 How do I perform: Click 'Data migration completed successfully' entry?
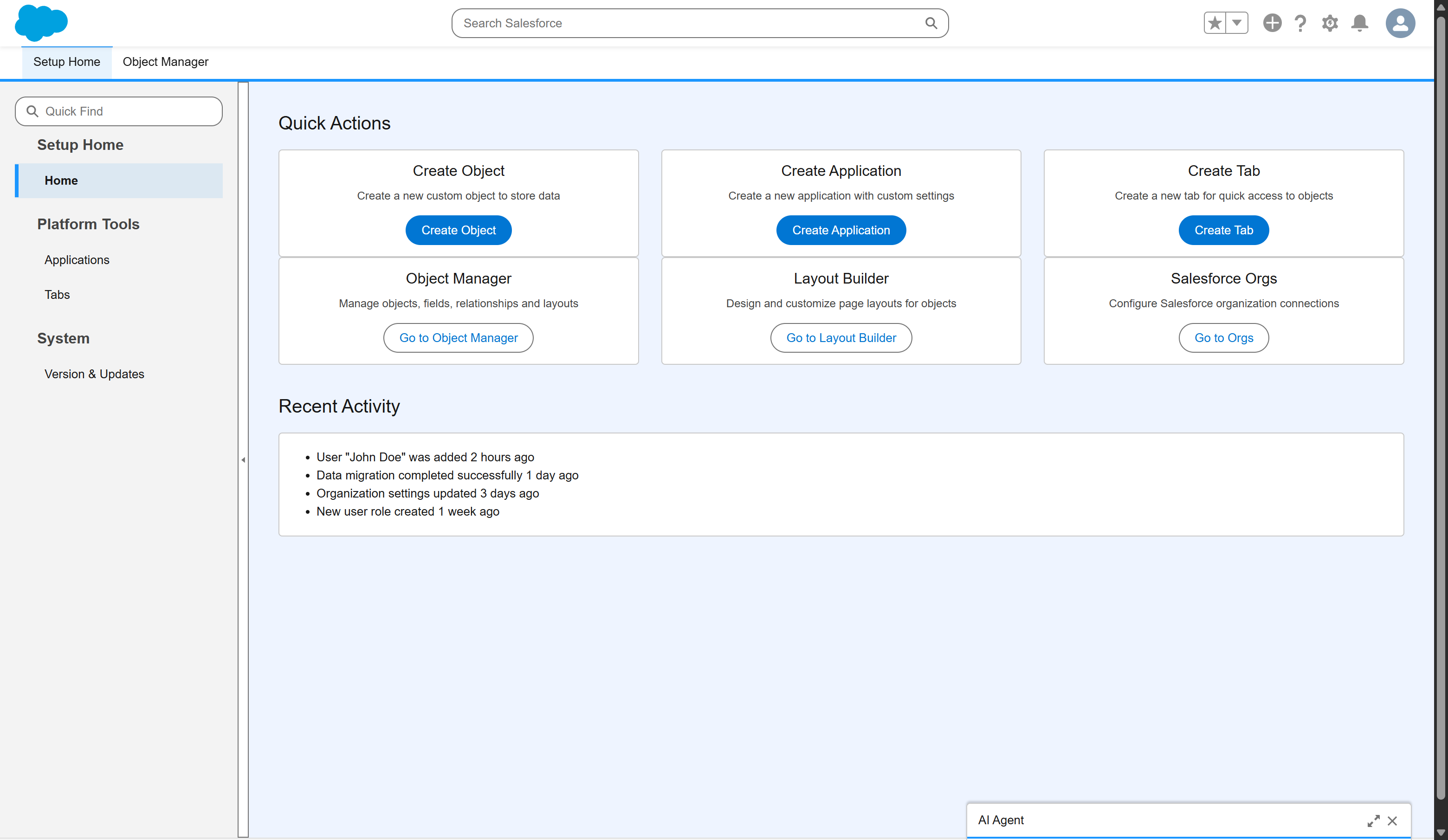click(447, 475)
